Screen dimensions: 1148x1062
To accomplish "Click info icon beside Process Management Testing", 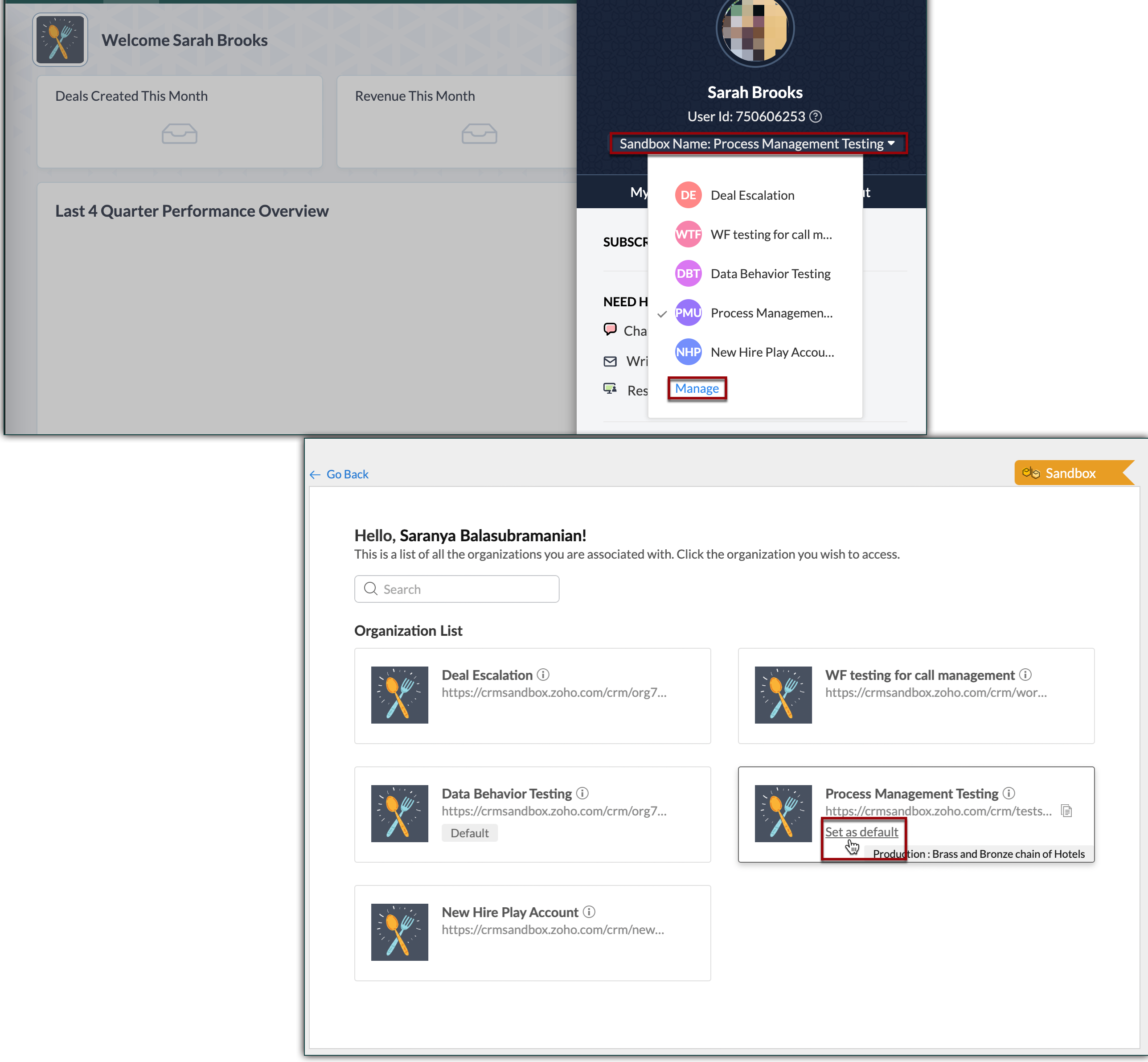I will (1009, 793).
